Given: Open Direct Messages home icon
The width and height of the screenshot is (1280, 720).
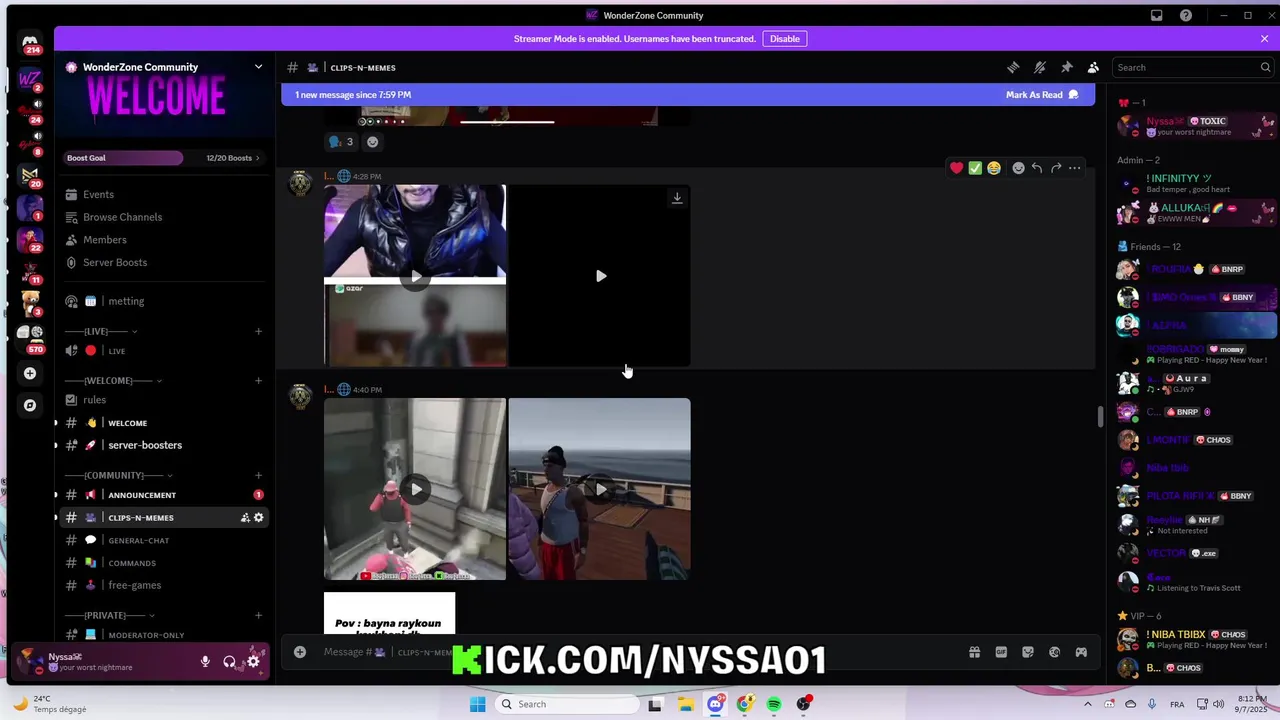Looking at the screenshot, I should [30, 42].
